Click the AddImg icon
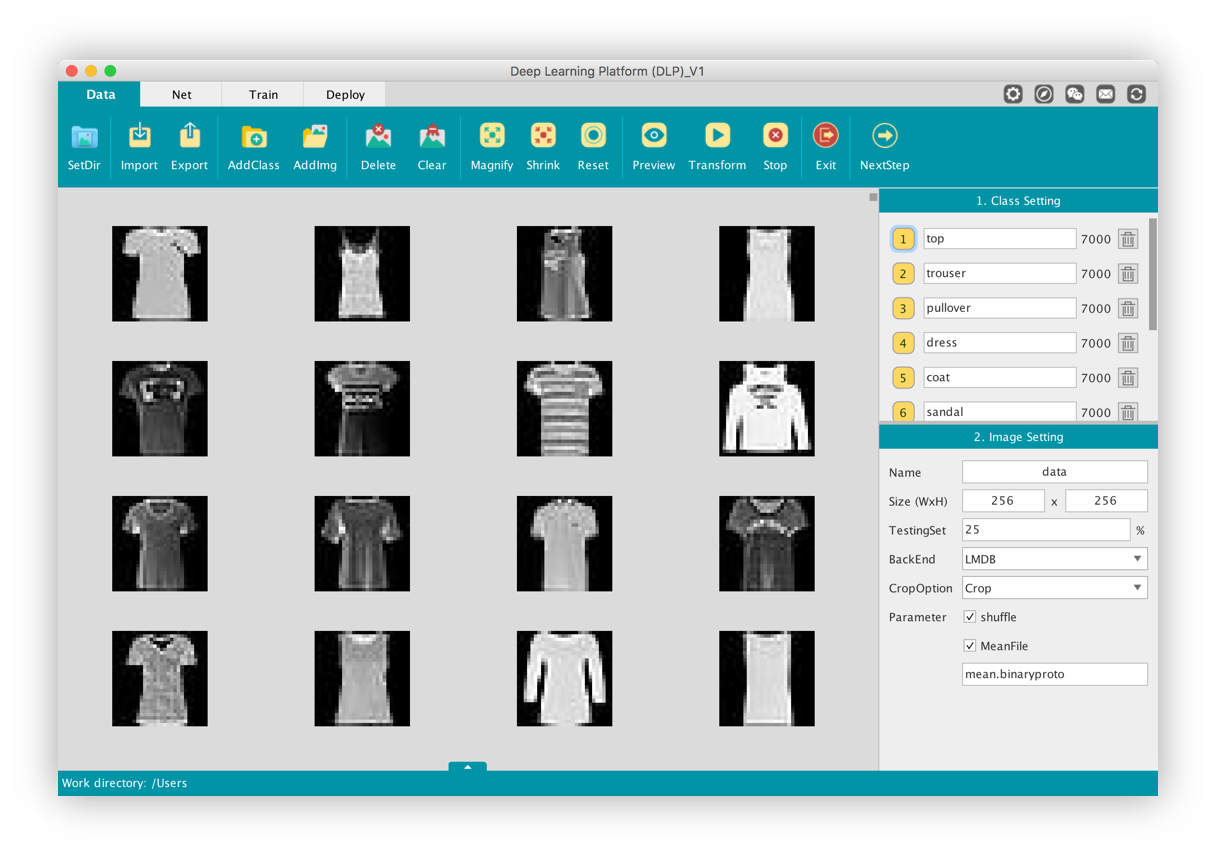This screenshot has height=850, width=1210. click(x=314, y=137)
